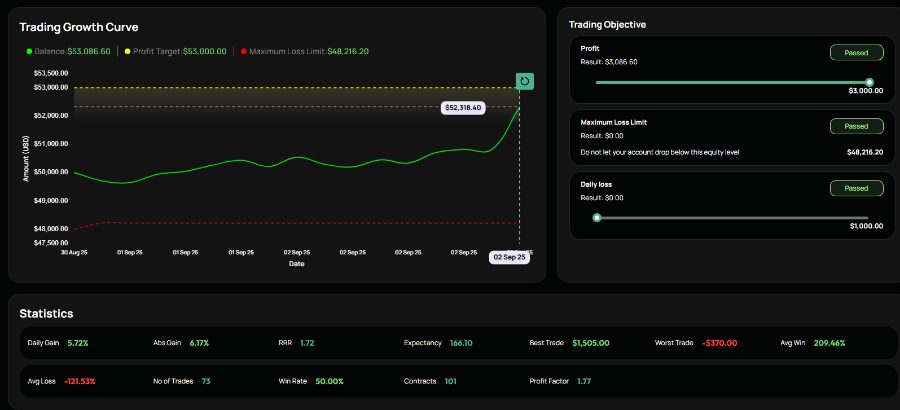
Task: Click the Profit Target value $53,000.00
Action: click(205, 52)
